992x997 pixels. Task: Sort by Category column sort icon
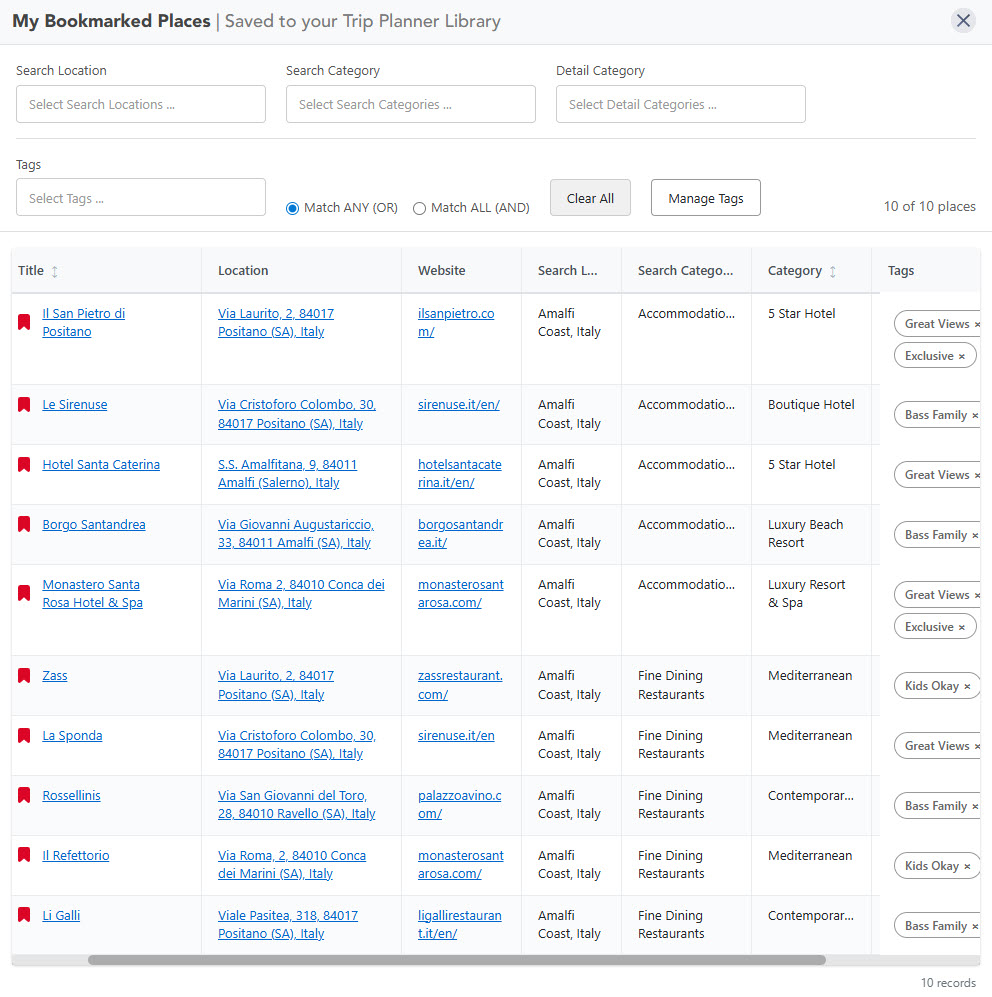click(x=833, y=271)
